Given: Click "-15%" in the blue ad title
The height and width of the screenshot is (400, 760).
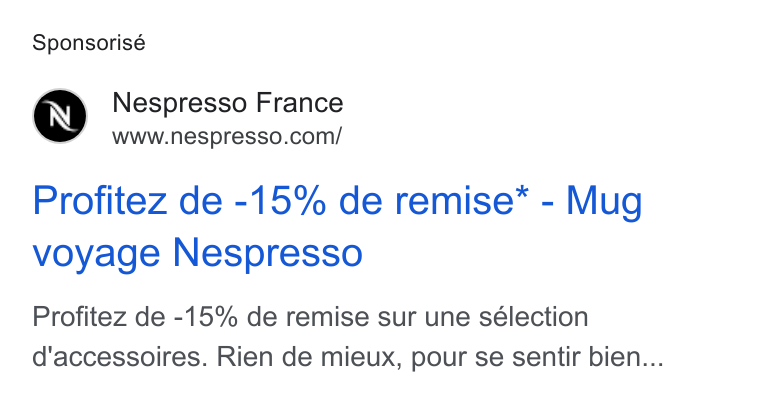Looking at the screenshot, I should [280, 201].
